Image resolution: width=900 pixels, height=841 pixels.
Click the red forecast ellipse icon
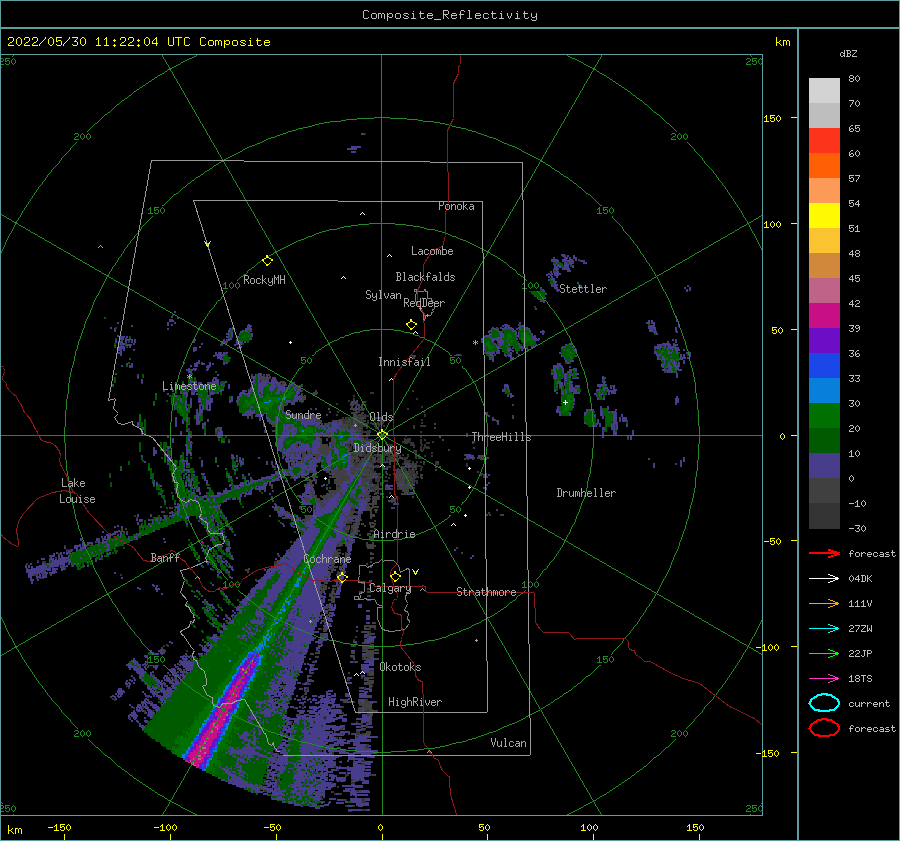point(824,728)
